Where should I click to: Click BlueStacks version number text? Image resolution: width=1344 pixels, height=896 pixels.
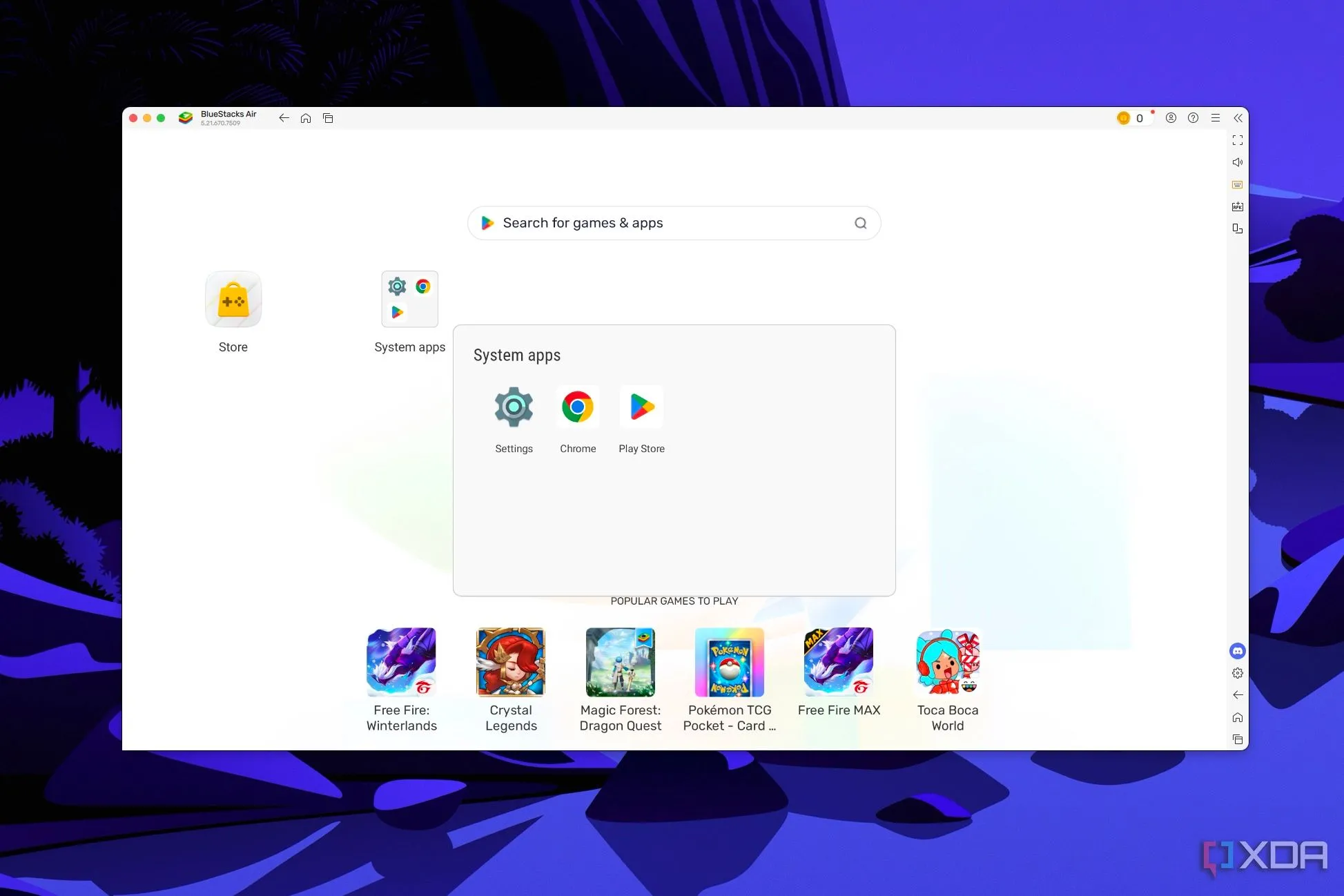tap(221, 124)
